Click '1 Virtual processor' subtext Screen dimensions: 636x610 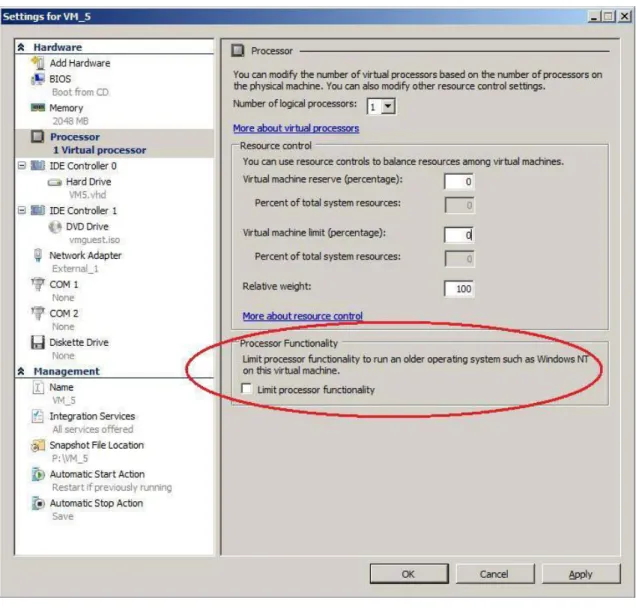tap(99, 150)
